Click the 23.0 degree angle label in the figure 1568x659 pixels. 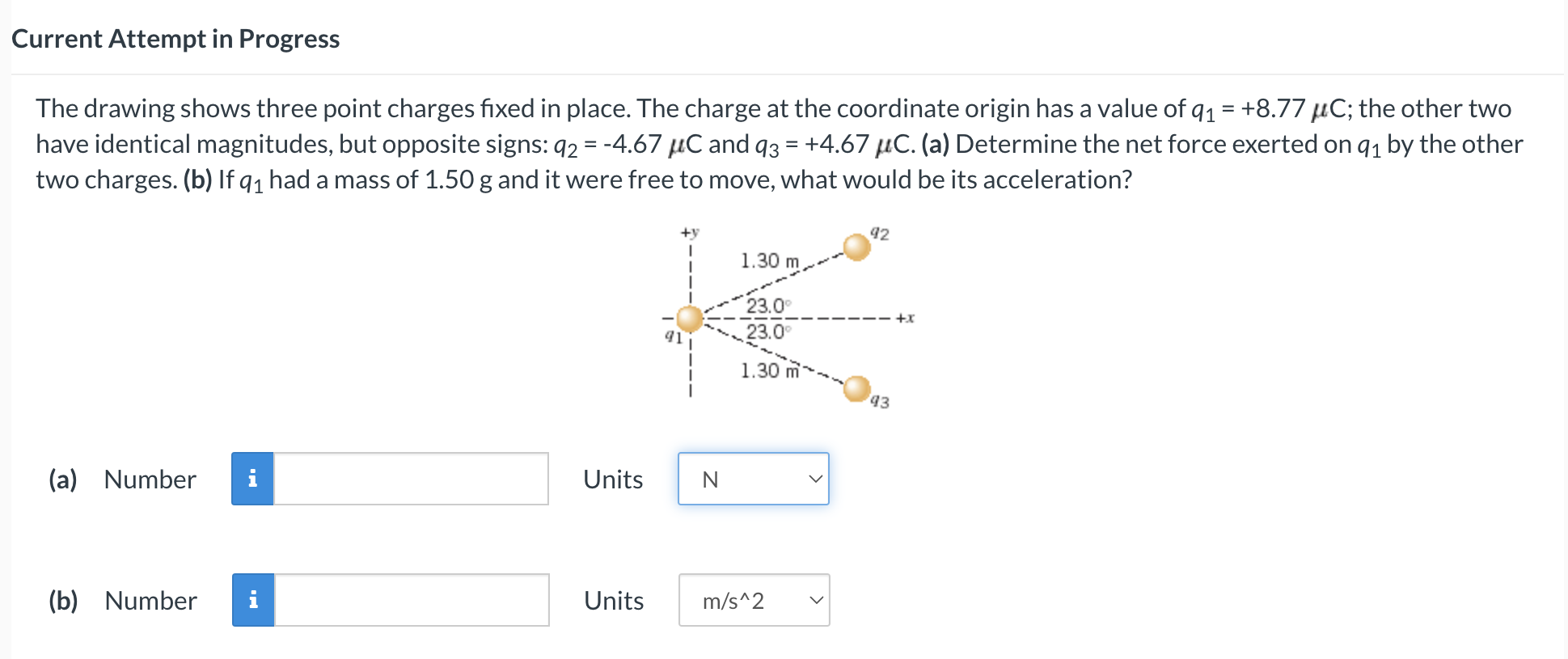[767, 306]
